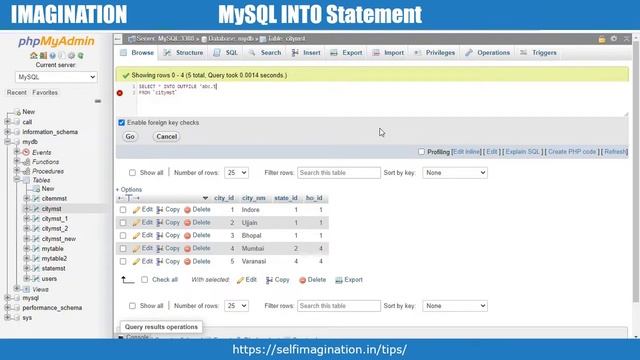640x360 pixels.
Task: Open the Search tab
Action: tap(264, 53)
